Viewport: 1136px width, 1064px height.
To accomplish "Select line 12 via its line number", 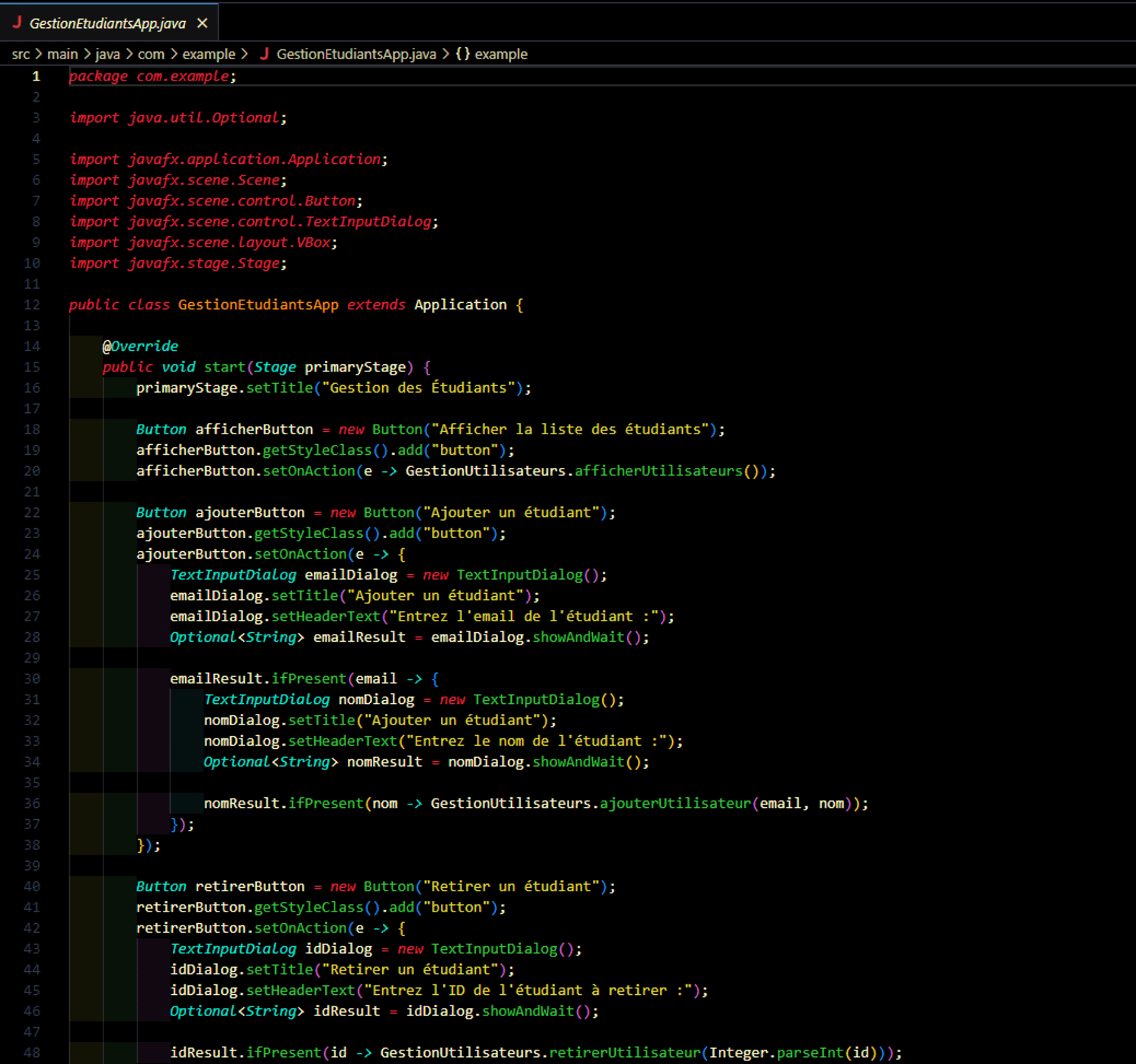I will coord(32,305).
